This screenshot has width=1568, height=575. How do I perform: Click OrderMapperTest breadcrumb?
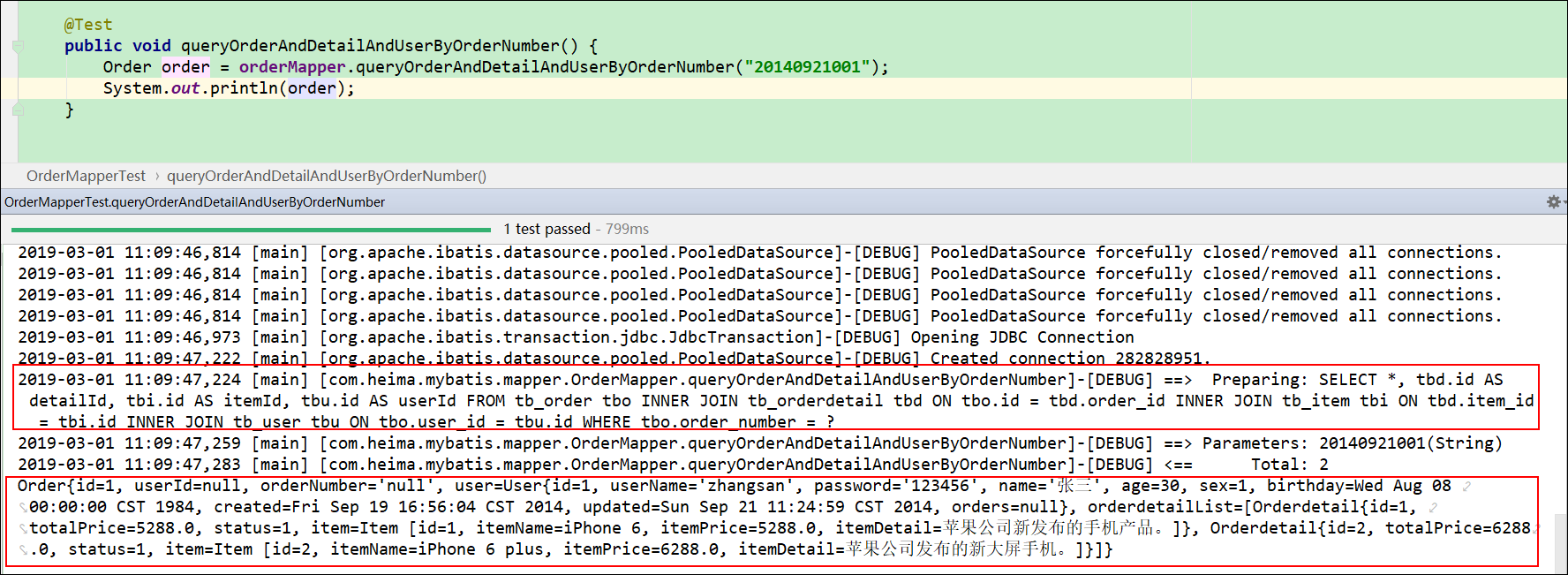tap(86, 176)
